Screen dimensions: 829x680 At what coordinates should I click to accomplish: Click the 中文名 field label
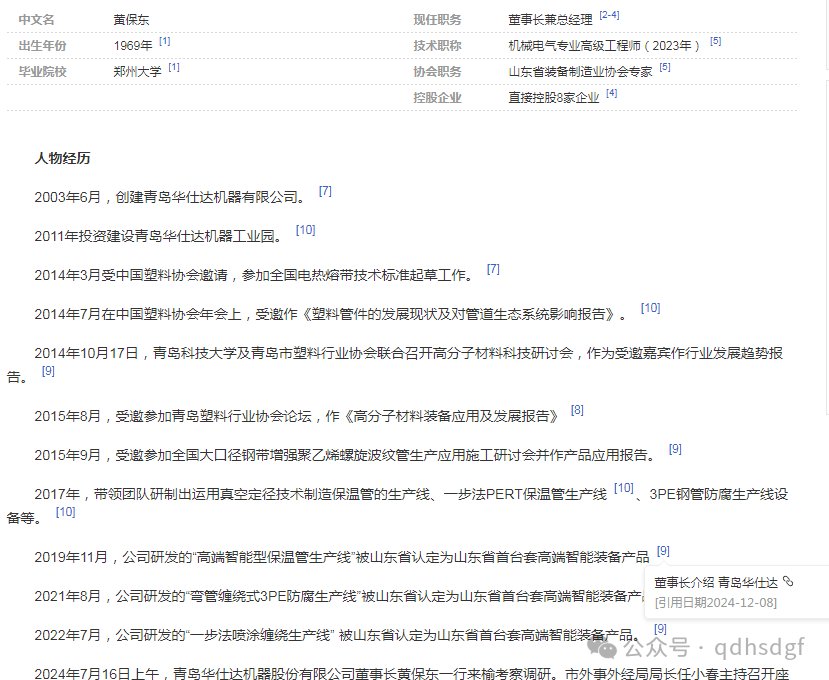pyautogui.click(x=36, y=20)
